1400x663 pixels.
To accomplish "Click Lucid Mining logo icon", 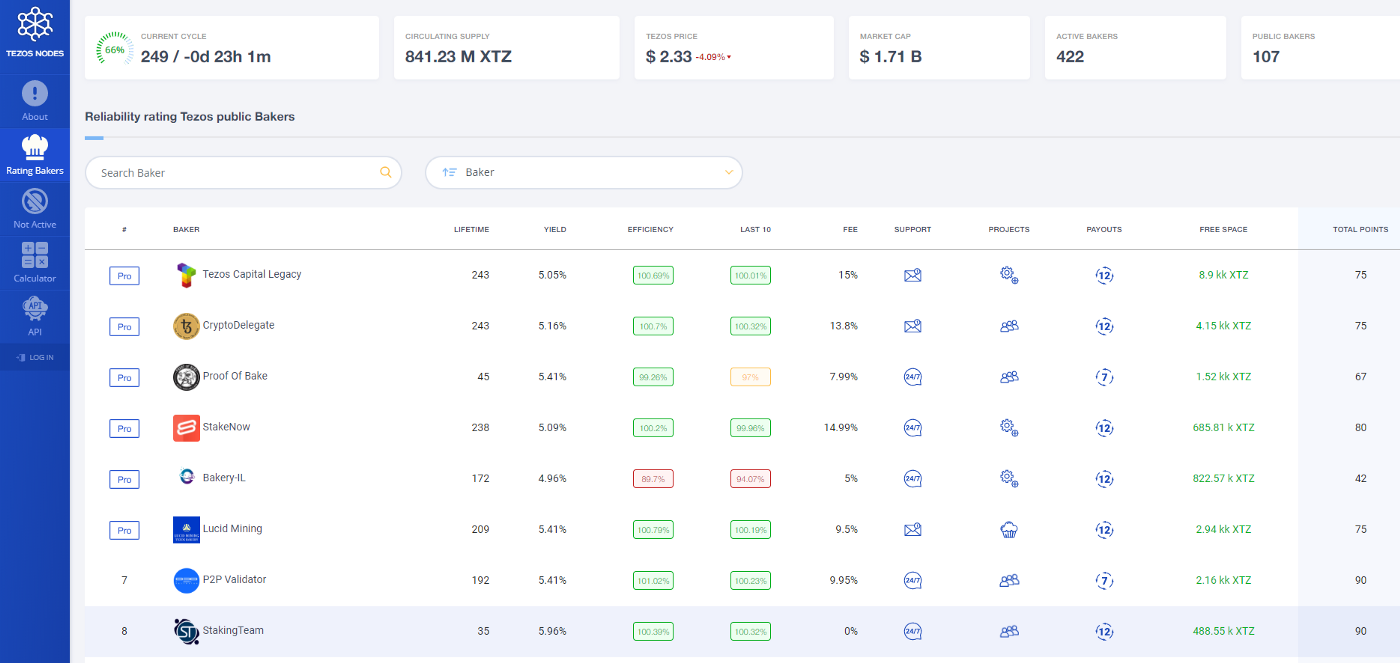I will tap(186, 530).
